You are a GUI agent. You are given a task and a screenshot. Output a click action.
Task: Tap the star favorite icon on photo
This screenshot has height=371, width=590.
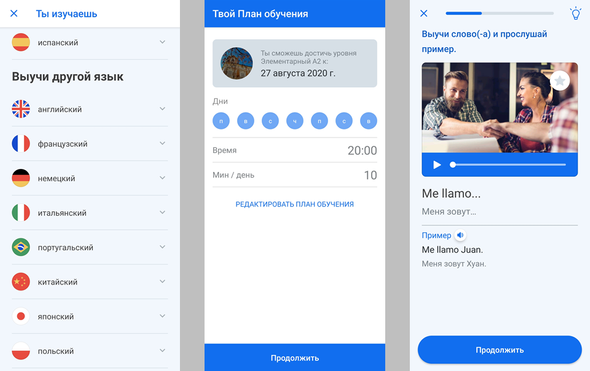(560, 81)
